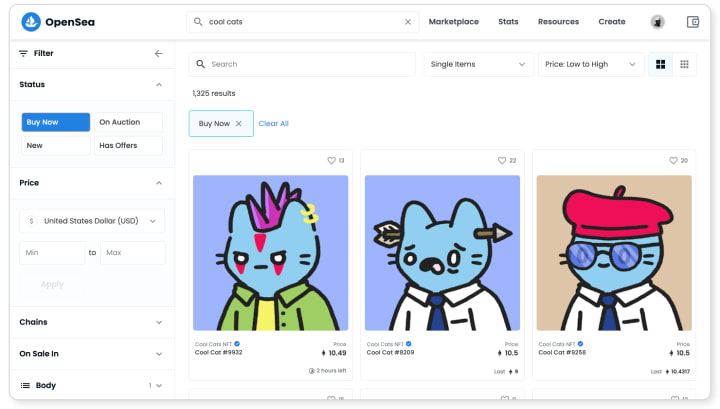Open the Price: Low to High sort dropdown
Viewport: 720px width, 409px height.
pyautogui.click(x=591, y=64)
